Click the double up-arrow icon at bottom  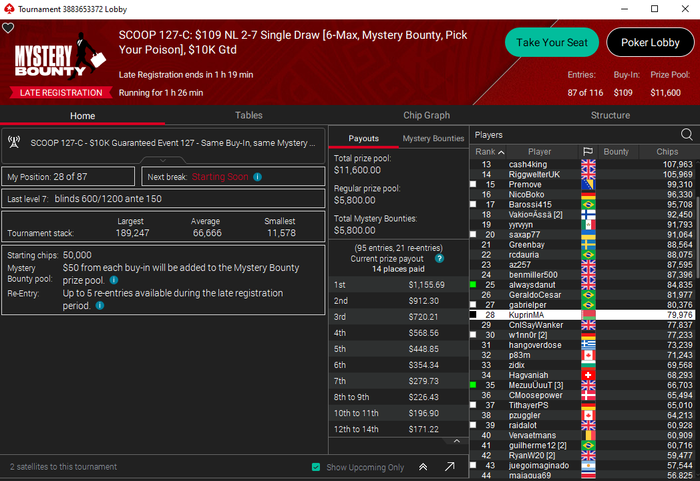pyautogui.click(x=423, y=467)
